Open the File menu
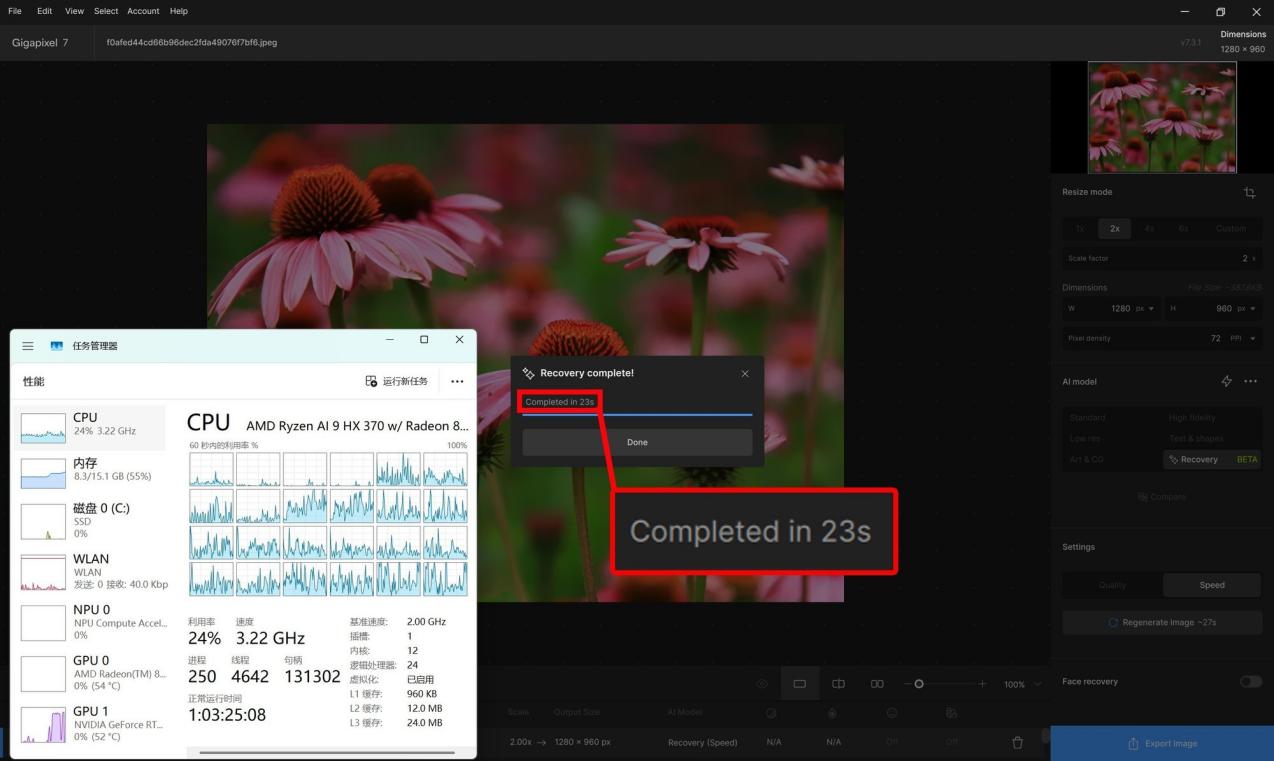Screen dimensions: 1274x761 coord(15,11)
